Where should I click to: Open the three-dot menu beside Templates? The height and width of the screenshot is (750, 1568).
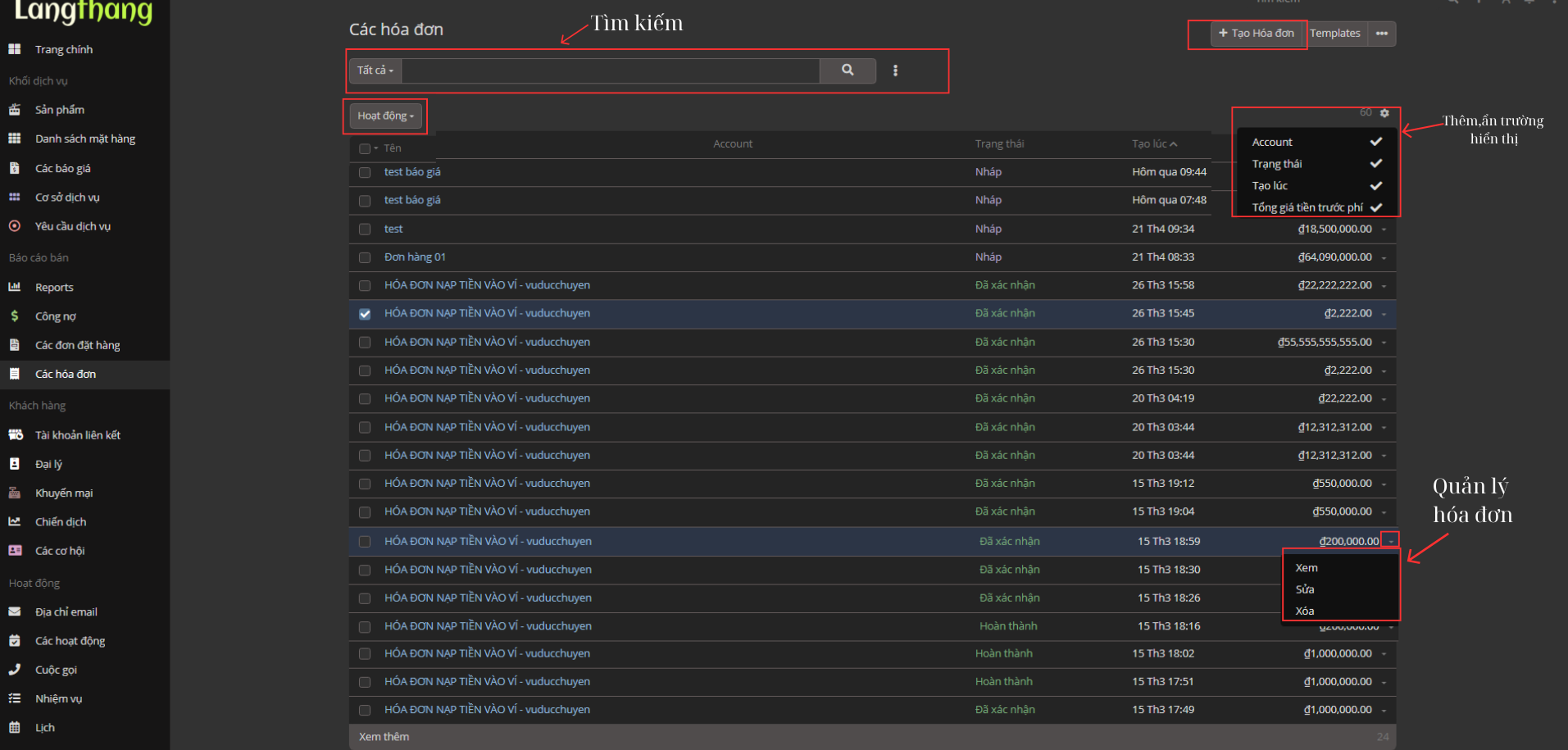coord(1382,34)
